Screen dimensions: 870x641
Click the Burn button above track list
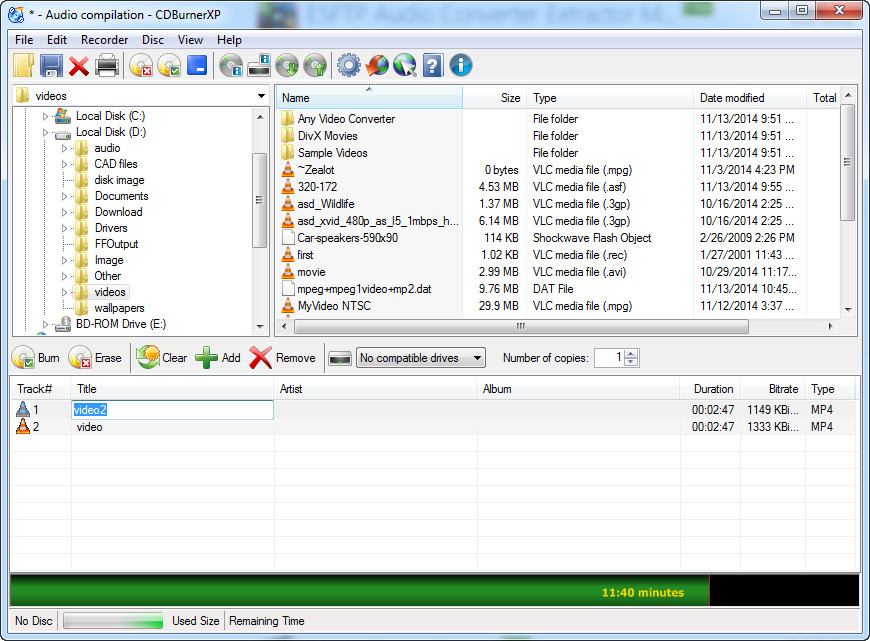36,357
